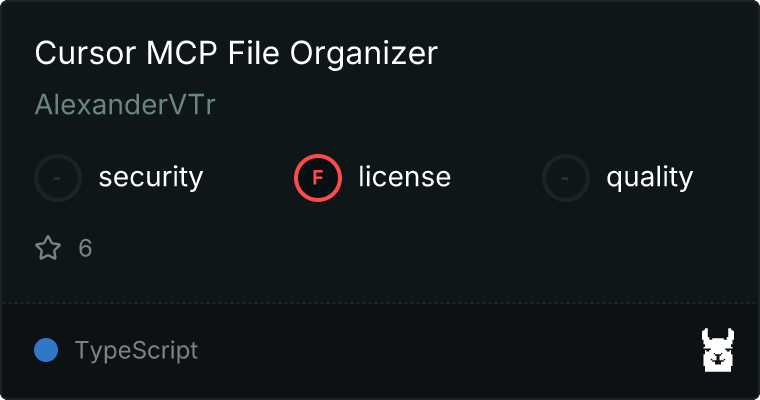Click the quality label
760x400 pixels.
(x=649, y=177)
